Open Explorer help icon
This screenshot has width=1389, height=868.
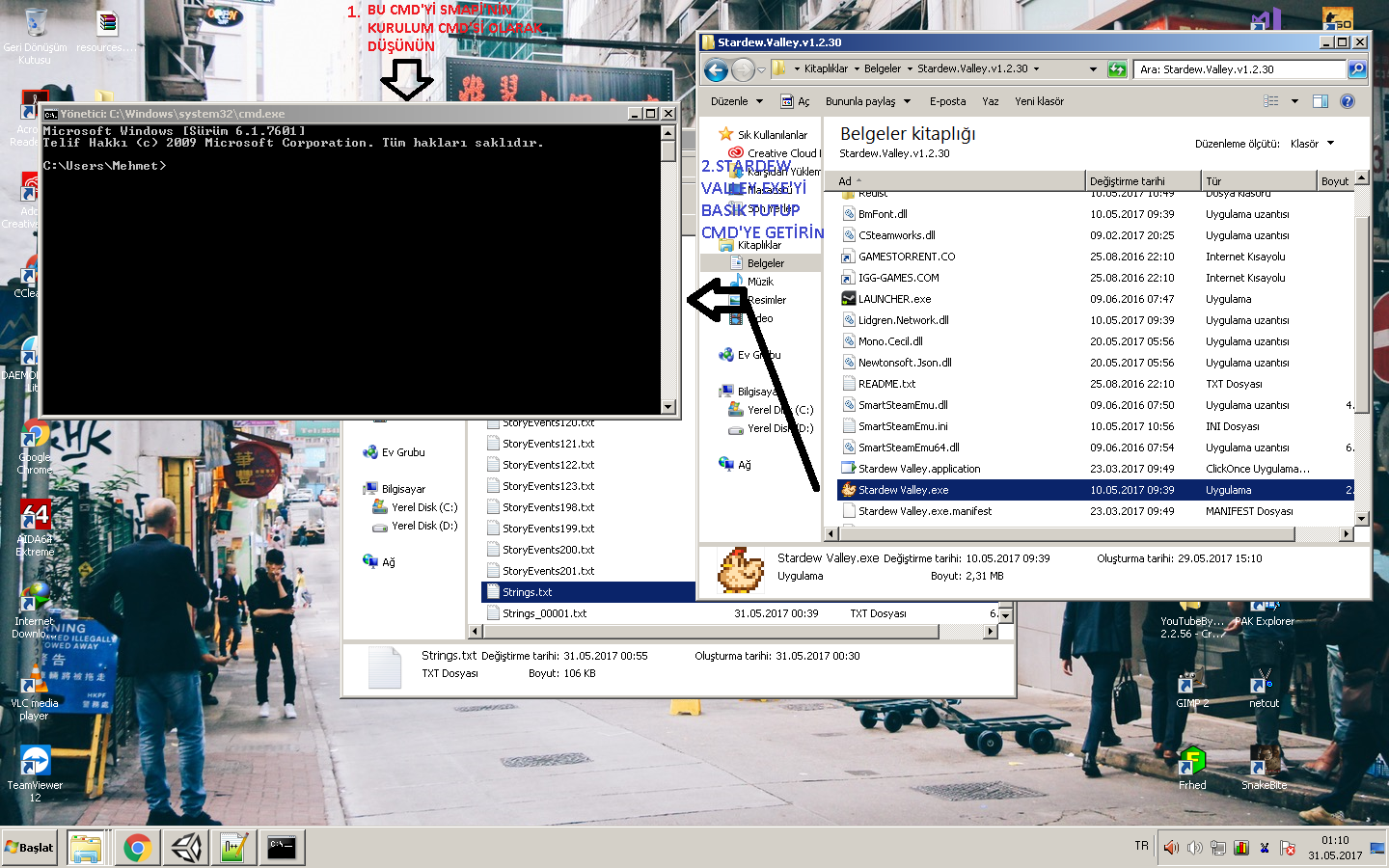tap(1348, 101)
